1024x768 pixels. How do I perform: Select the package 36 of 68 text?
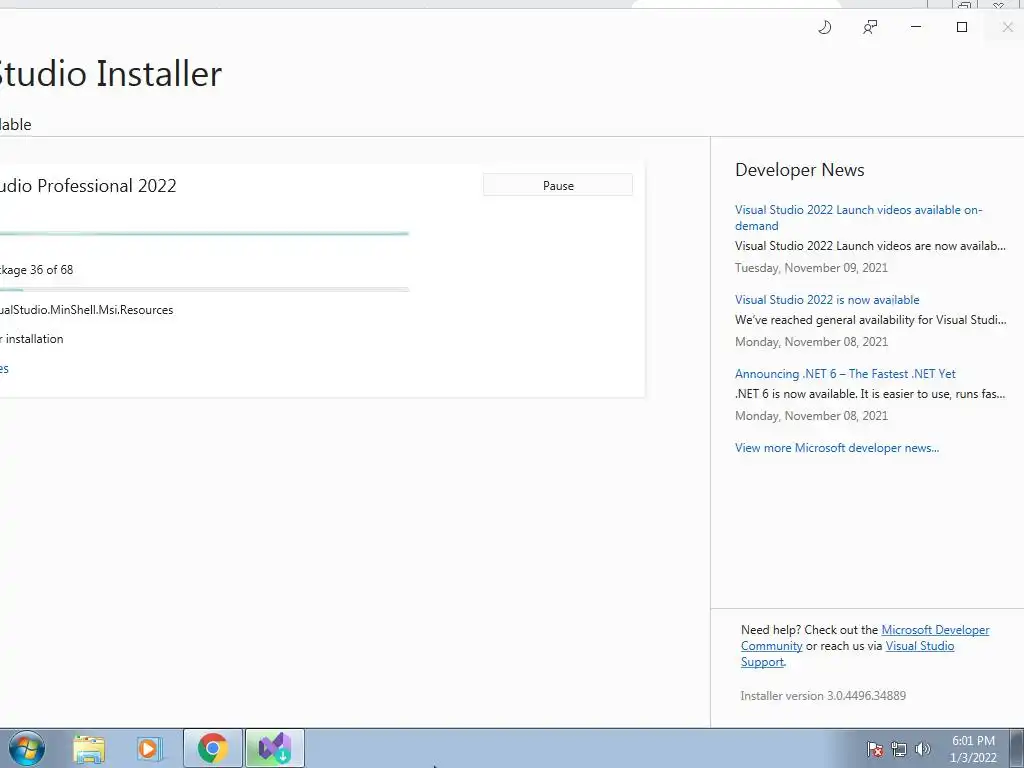click(x=37, y=270)
